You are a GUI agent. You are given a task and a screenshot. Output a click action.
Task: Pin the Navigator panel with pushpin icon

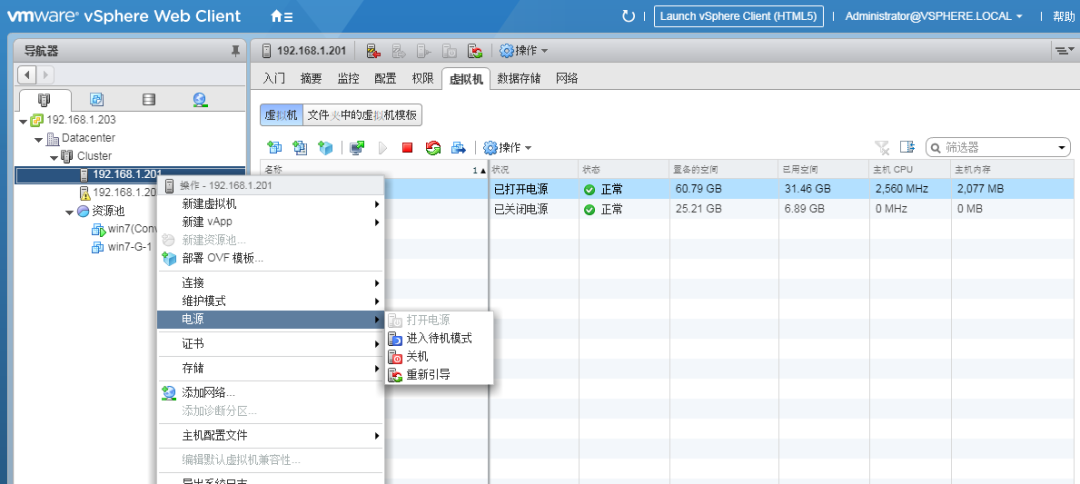point(235,50)
